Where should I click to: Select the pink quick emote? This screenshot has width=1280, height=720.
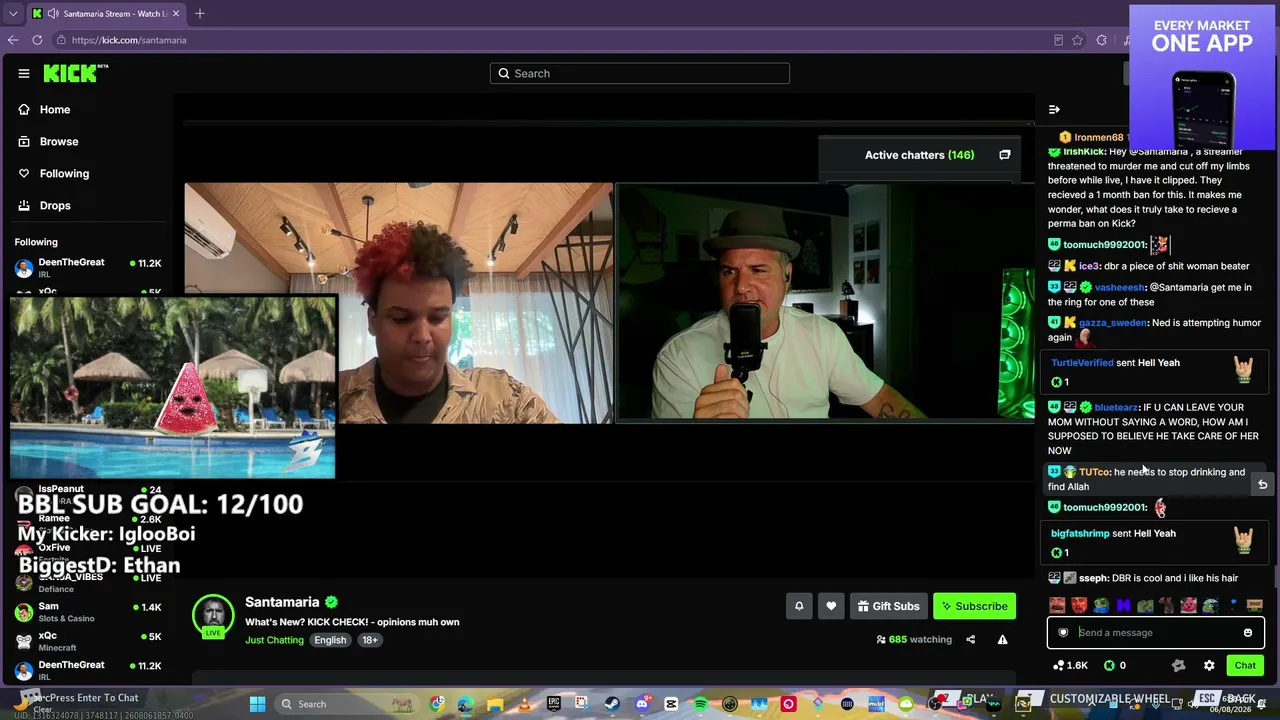point(1189,605)
